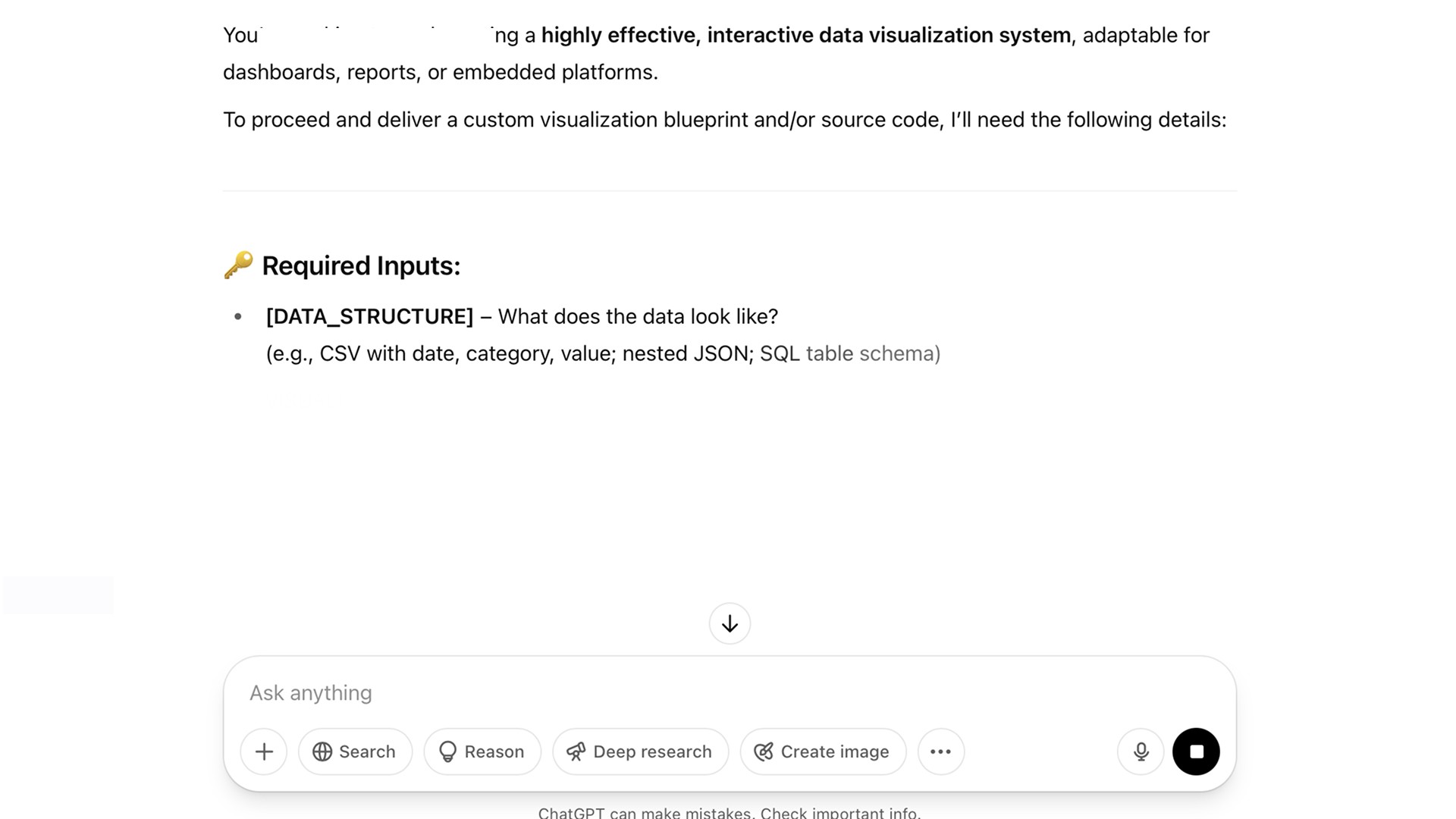Focus the Ask anything input field
This screenshot has width=1456, height=819.
730,693
